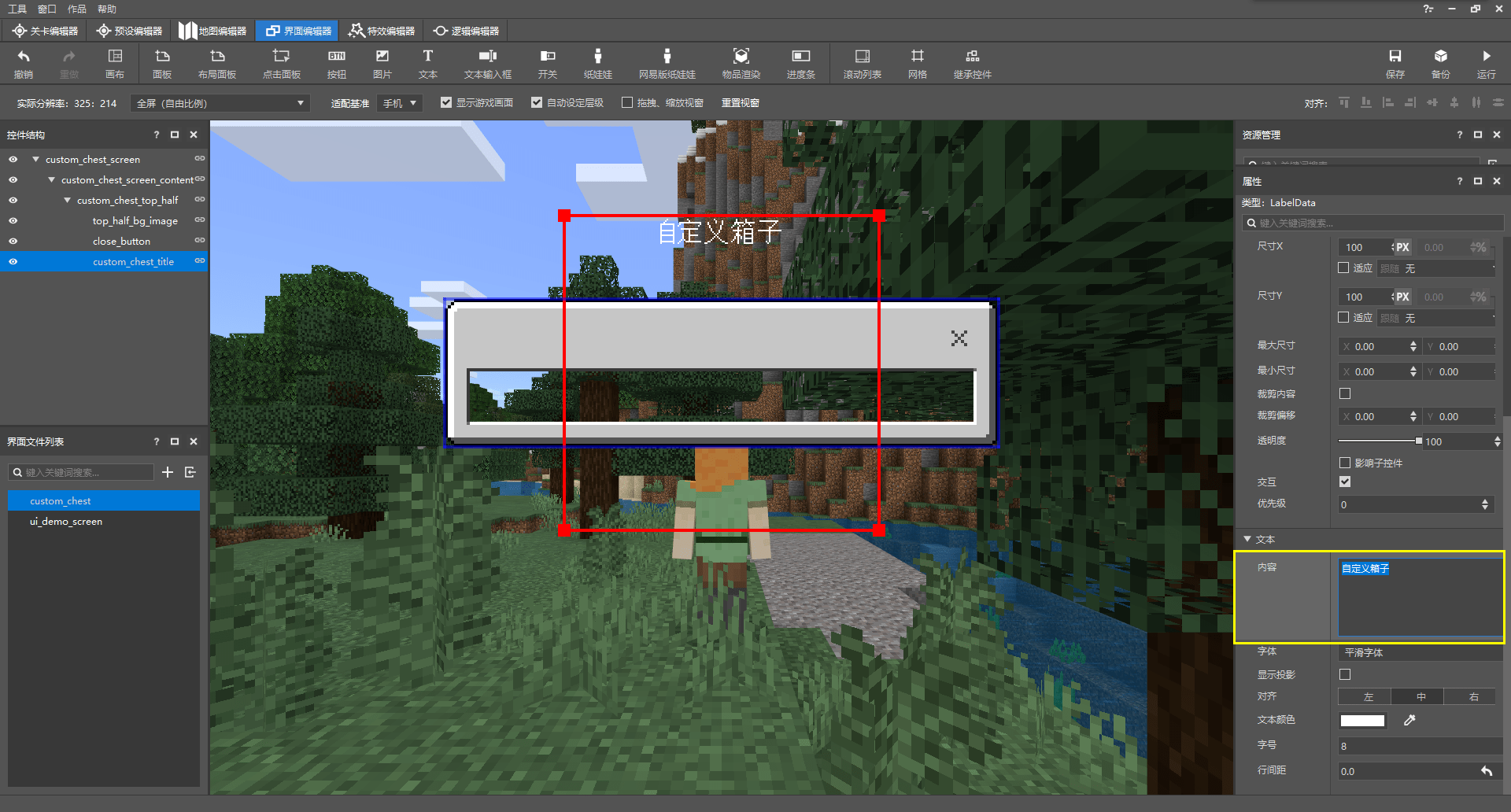Enable 裁剪内容 checkbox
This screenshot has height=812, width=1511.
pyautogui.click(x=1345, y=393)
